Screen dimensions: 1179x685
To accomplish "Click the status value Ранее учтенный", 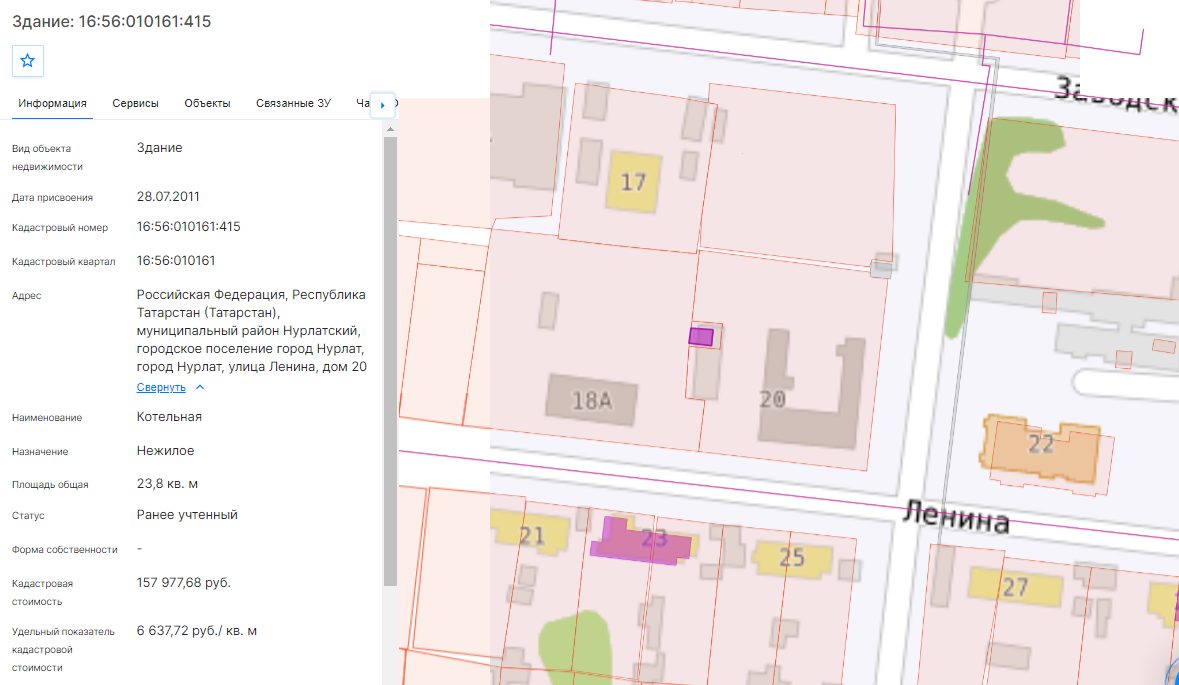I will pos(187,514).
